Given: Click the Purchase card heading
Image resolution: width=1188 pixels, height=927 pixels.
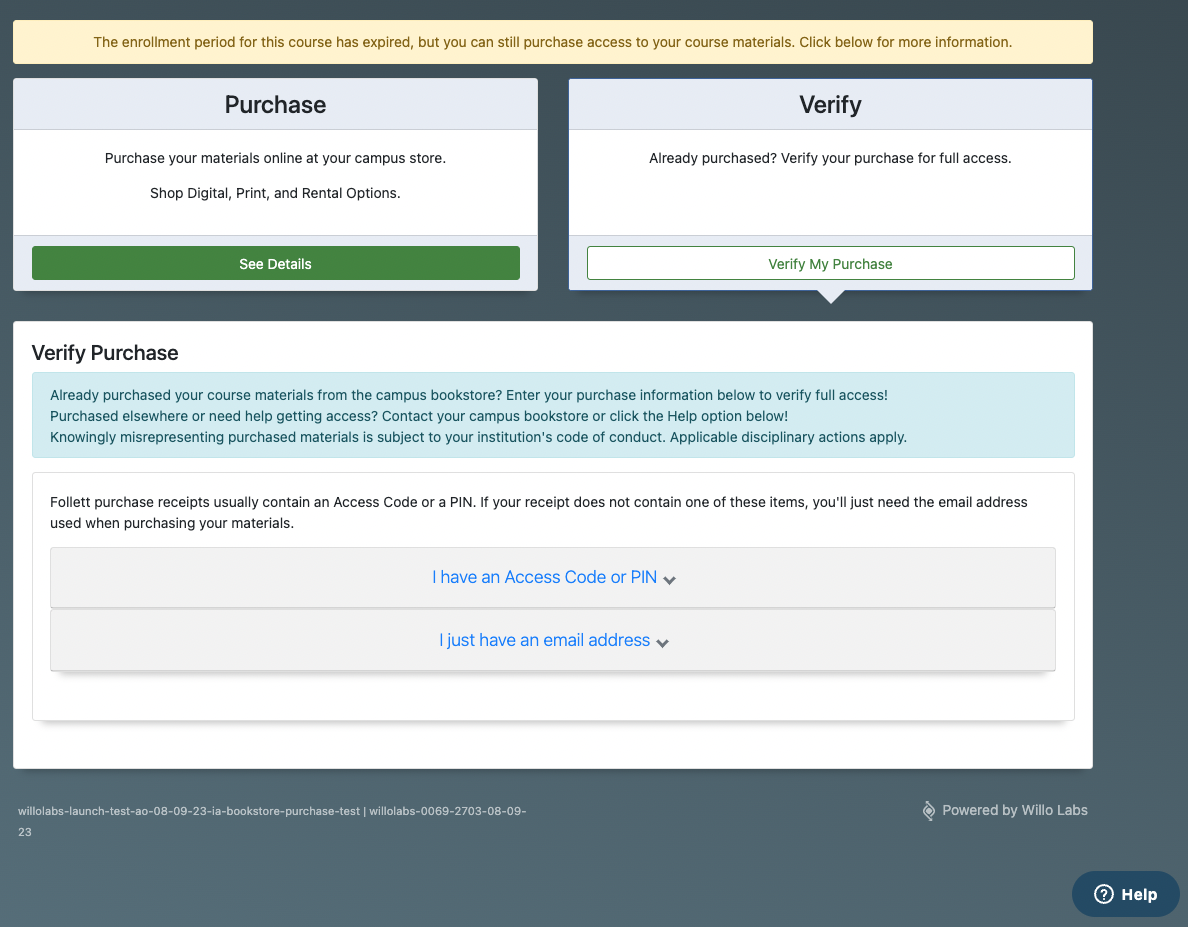Looking at the screenshot, I should (275, 105).
